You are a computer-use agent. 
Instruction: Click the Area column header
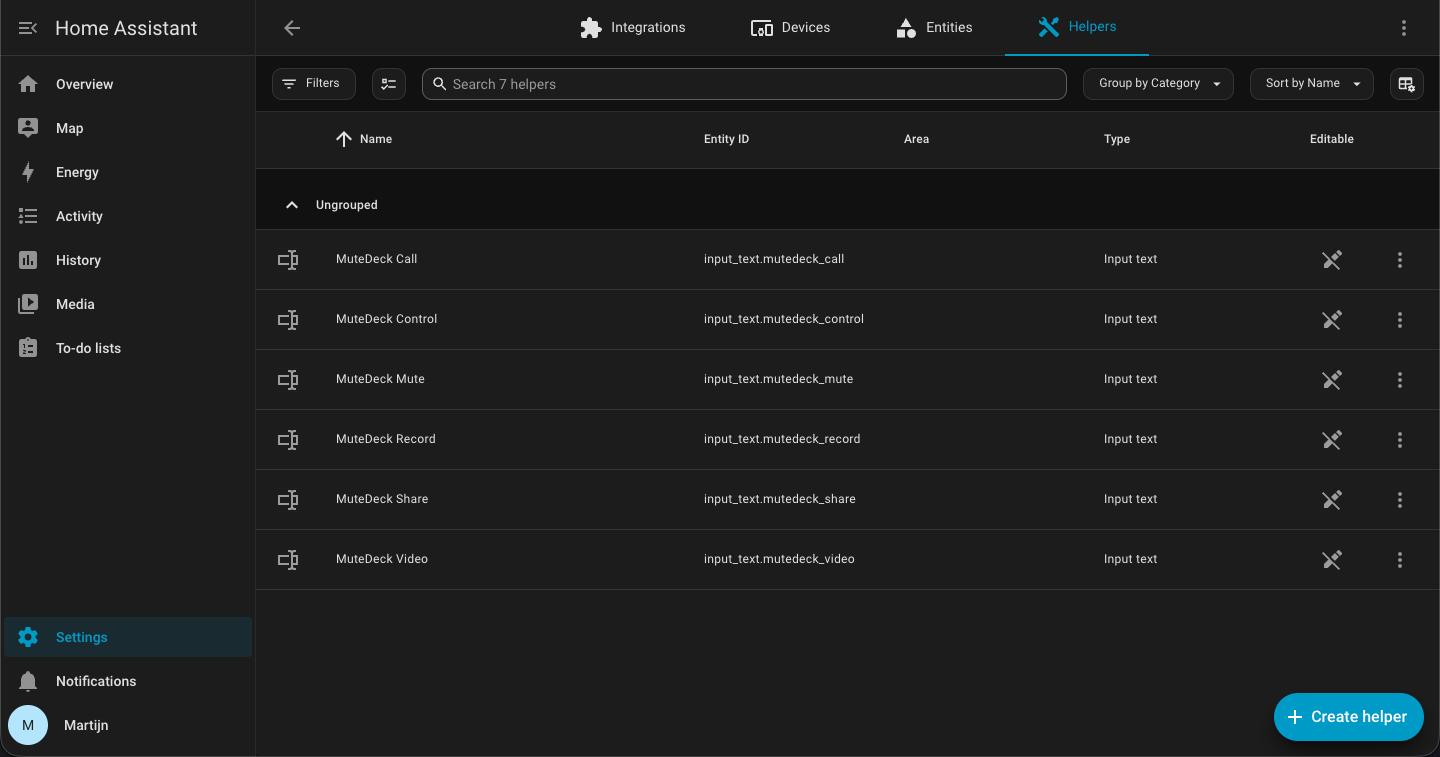[x=916, y=139]
